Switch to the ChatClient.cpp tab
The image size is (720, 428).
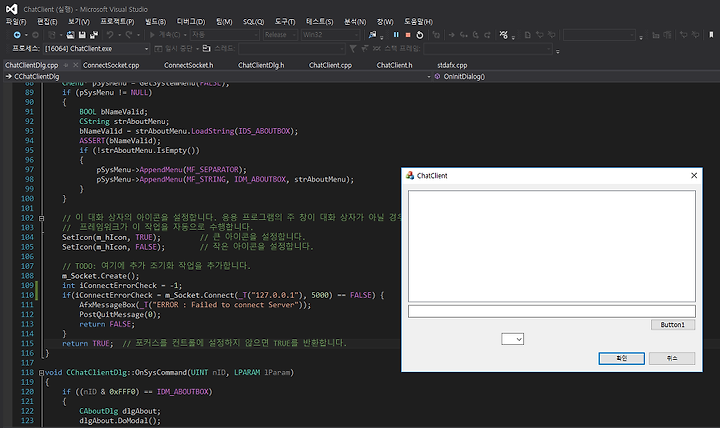coord(330,65)
